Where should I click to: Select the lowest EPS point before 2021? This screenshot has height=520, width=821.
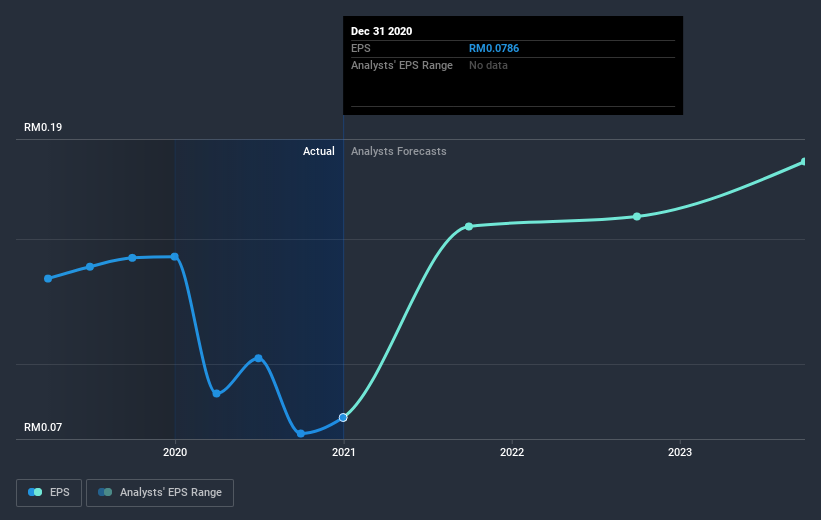(x=301, y=434)
